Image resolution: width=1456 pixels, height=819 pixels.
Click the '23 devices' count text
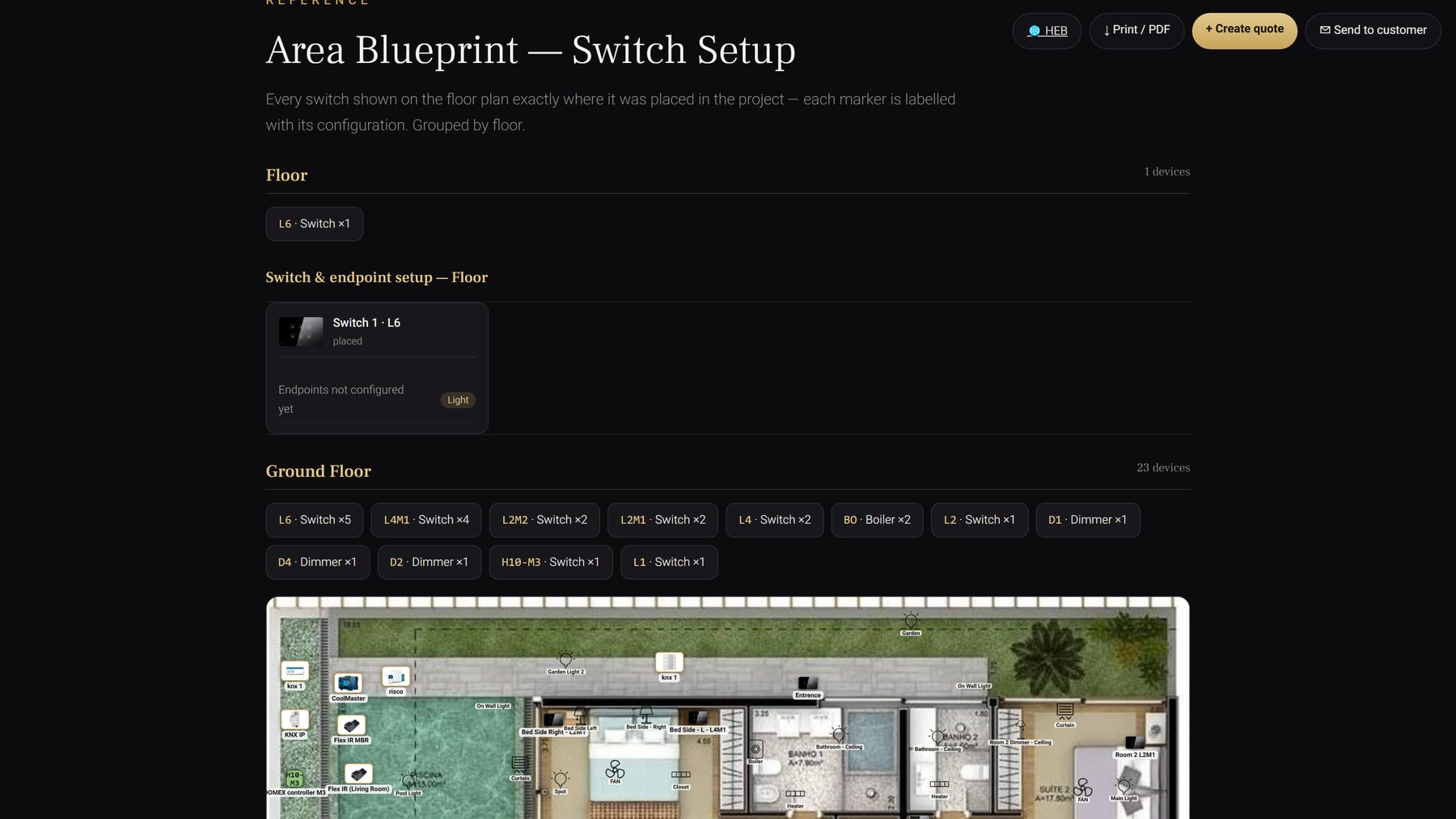tap(1163, 467)
